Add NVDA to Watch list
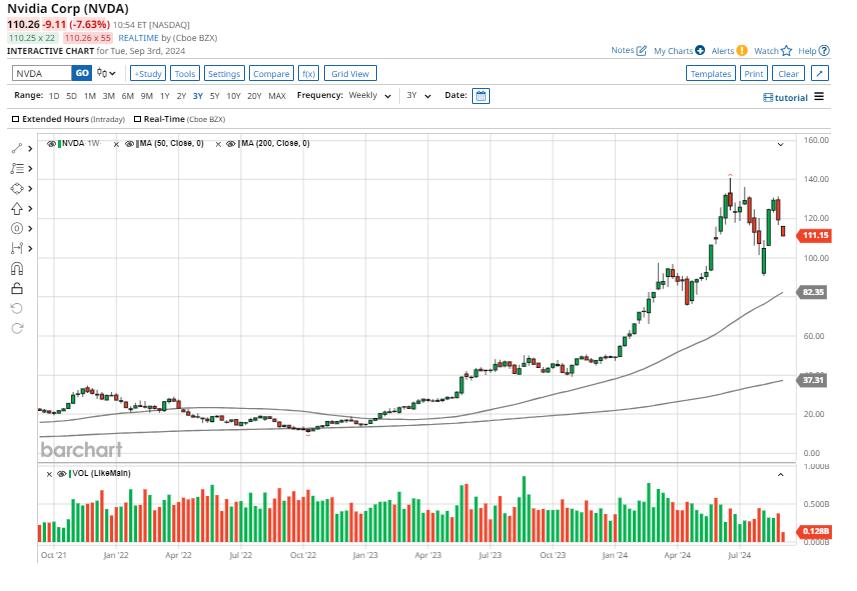This screenshot has height=591, width=857. 773,51
